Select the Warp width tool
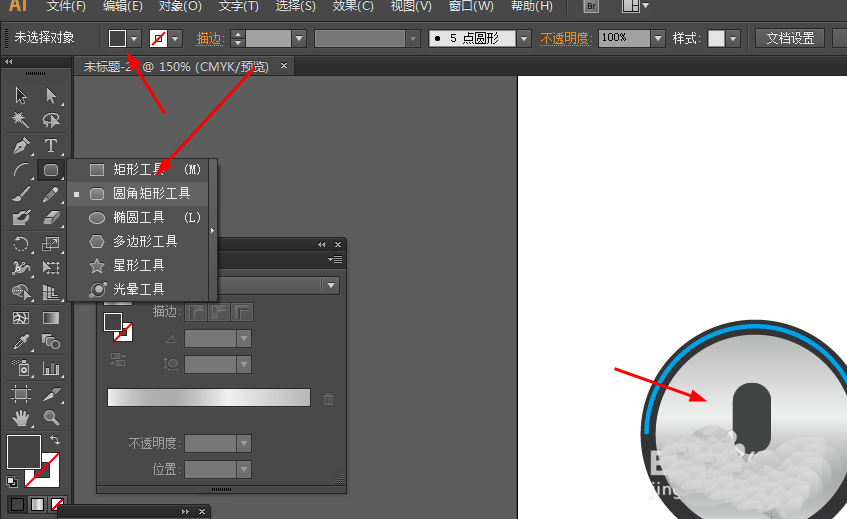Screen dimensions: 847x519 [x=21, y=267]
